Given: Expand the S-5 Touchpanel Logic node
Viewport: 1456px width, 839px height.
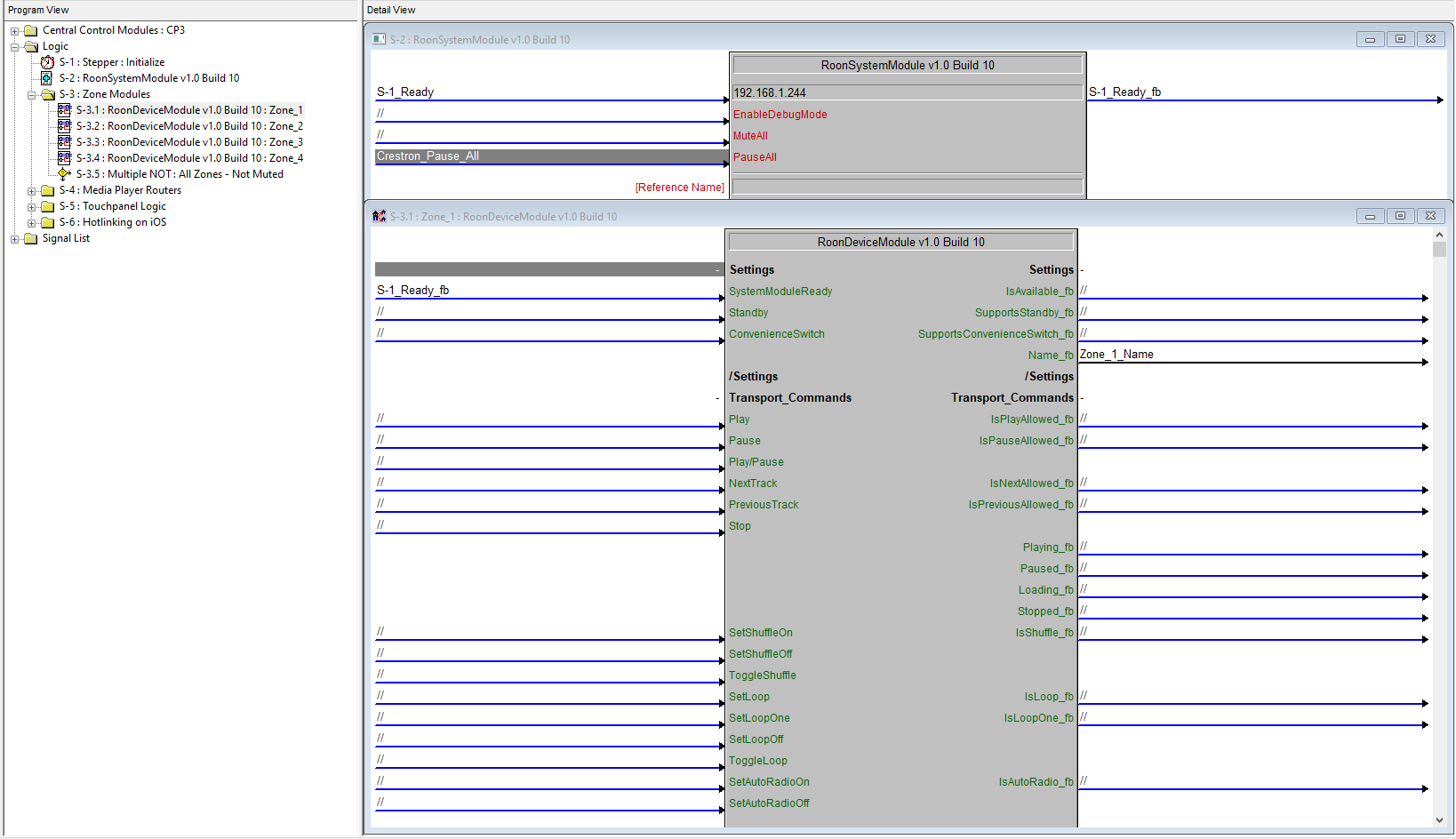Looking at the screenshot, I should (31, 207).
